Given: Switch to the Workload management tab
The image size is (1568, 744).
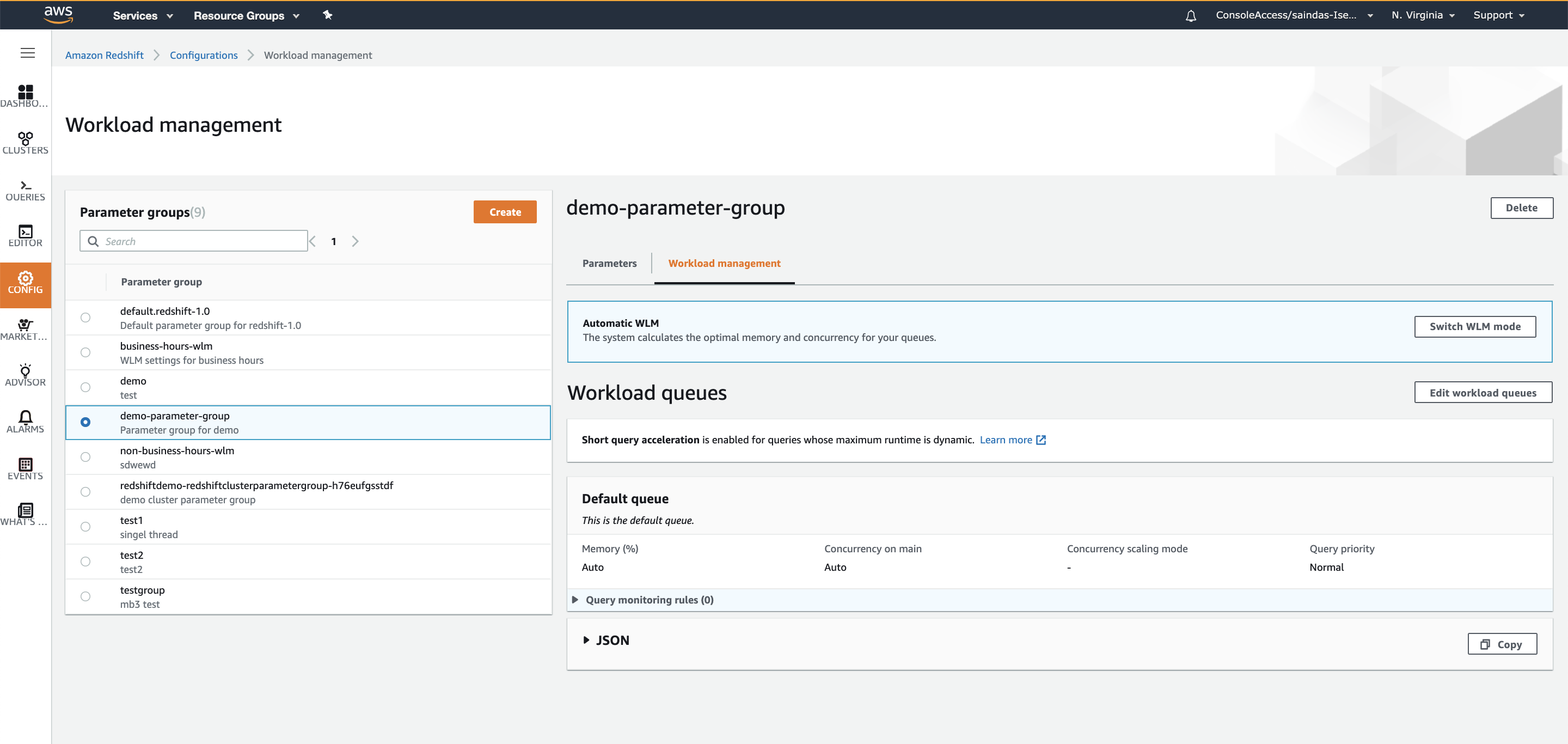Looking at the screenshot, I should tap(724, 263).
